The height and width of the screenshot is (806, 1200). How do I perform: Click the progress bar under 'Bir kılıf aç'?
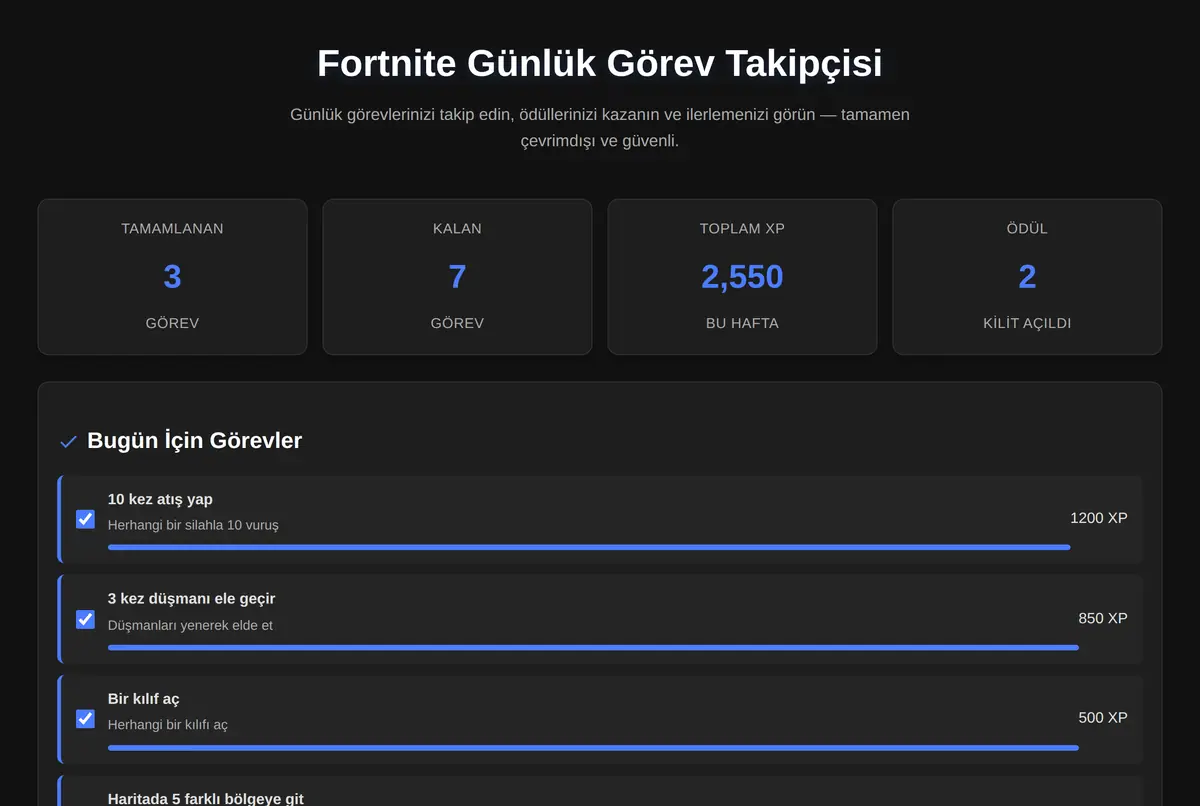(593, 747)
